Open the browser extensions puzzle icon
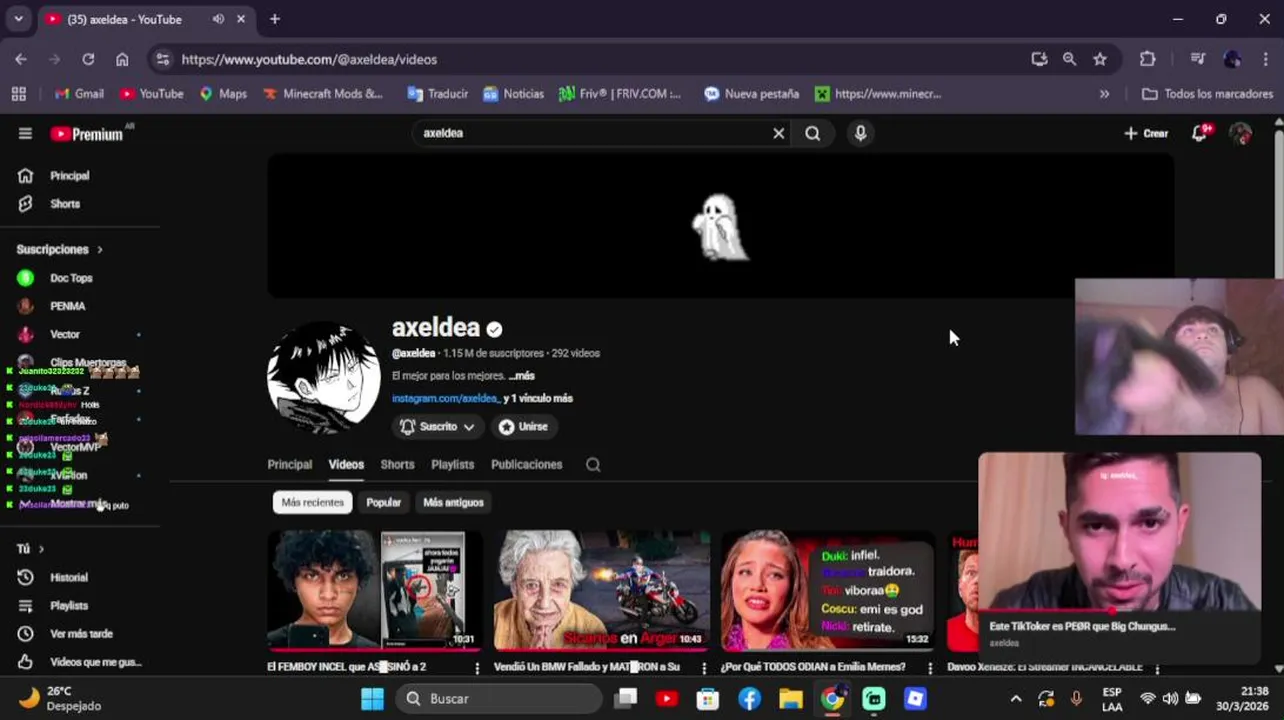This screenshot has width=1284, height=720. [1147, 59]
